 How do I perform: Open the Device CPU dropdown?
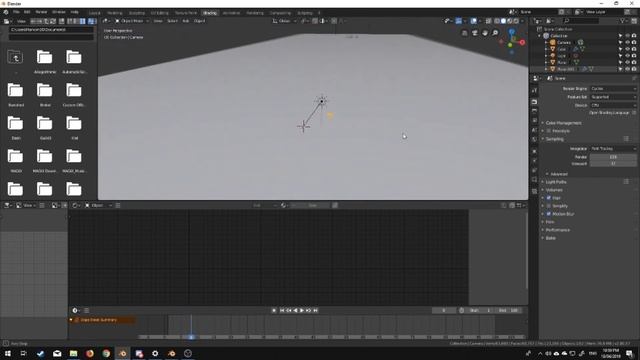(613, 105)
